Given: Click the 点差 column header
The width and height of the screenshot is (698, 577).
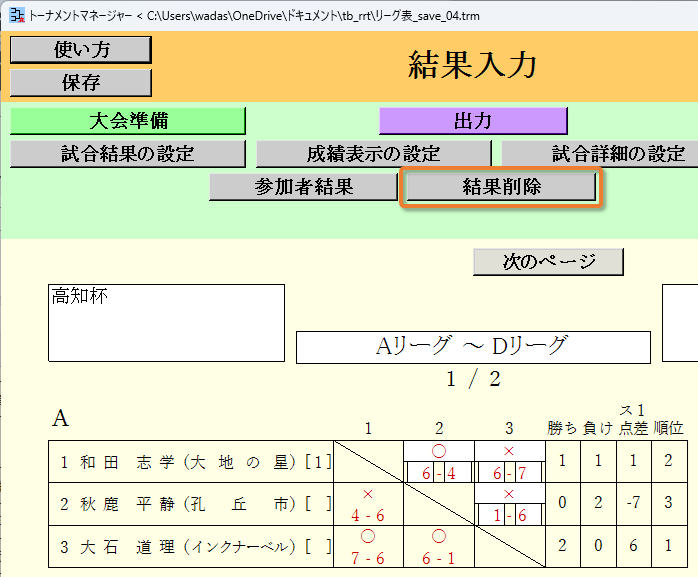Looking at the screenshot, I should click(633, 428).
